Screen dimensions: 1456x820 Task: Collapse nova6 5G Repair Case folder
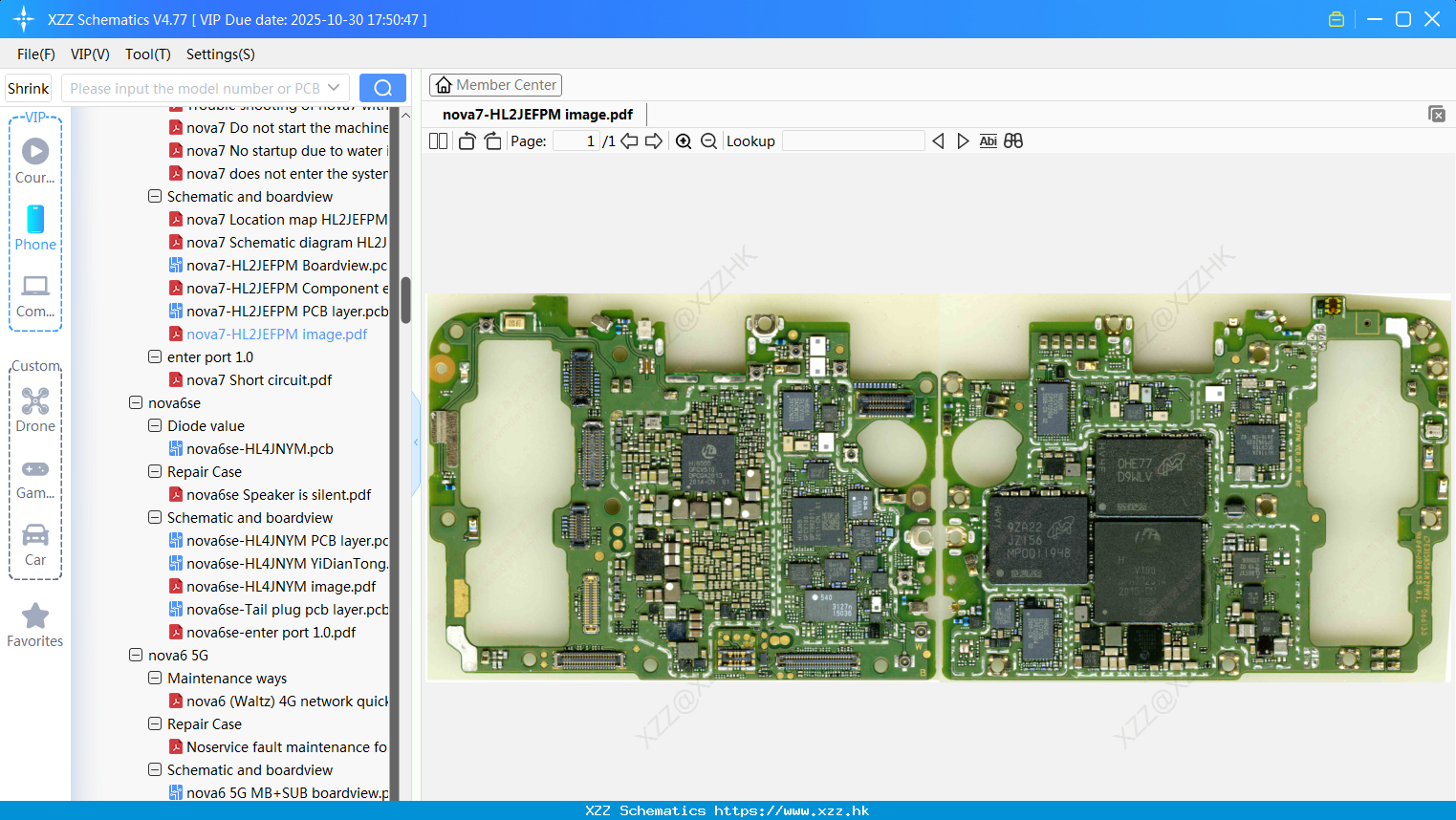point(155,723)
